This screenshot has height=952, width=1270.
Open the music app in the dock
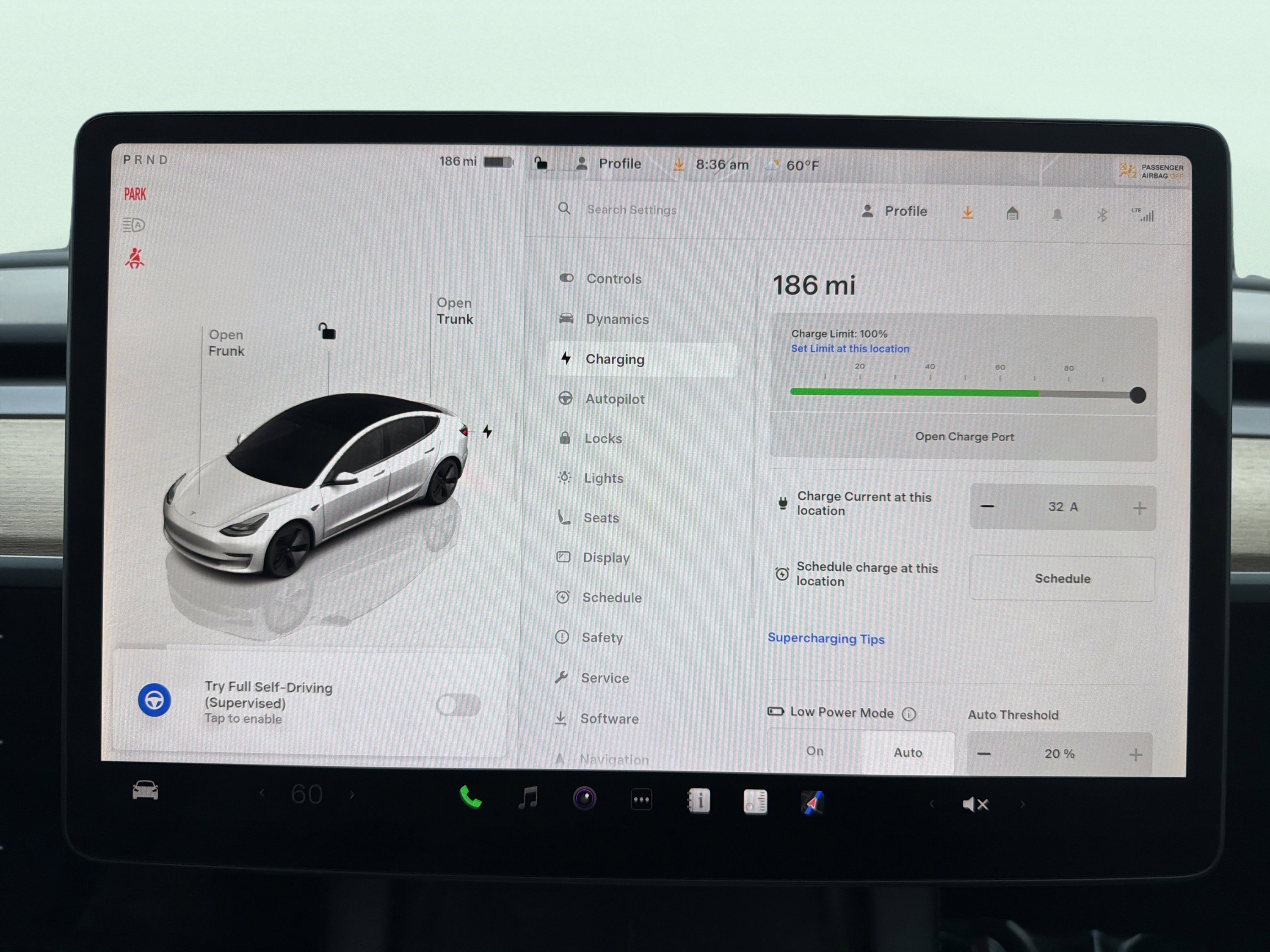coord(528,798)
